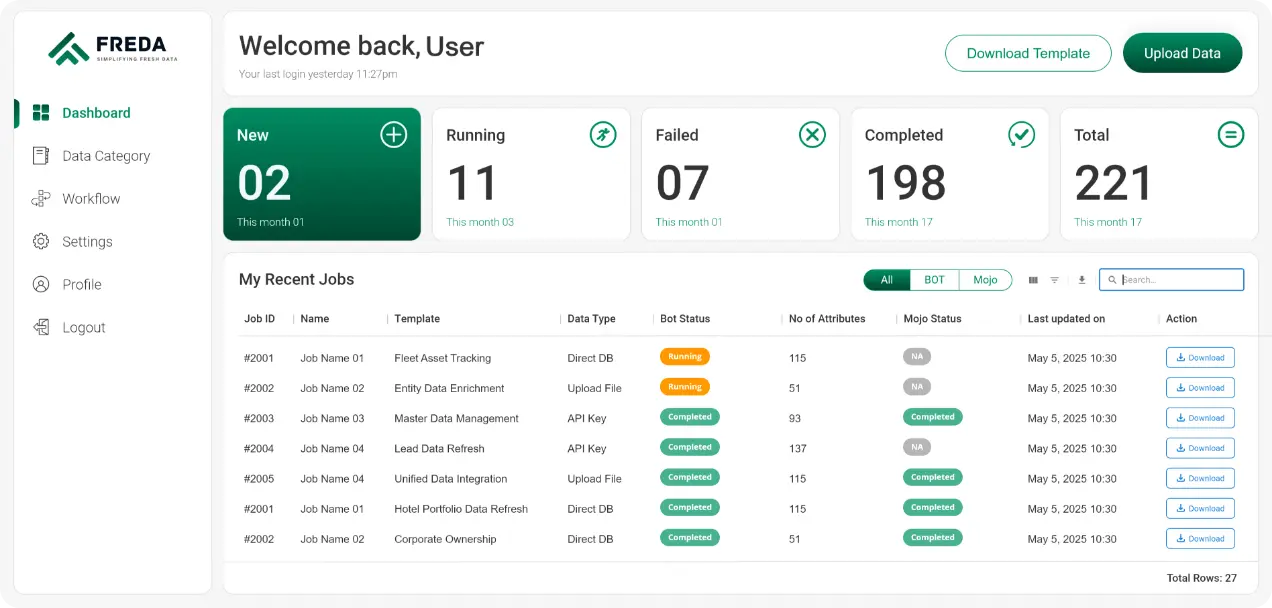This screenshot has height=608, width=1272.
Task: Click the Download Template button
Action: 1028,54
